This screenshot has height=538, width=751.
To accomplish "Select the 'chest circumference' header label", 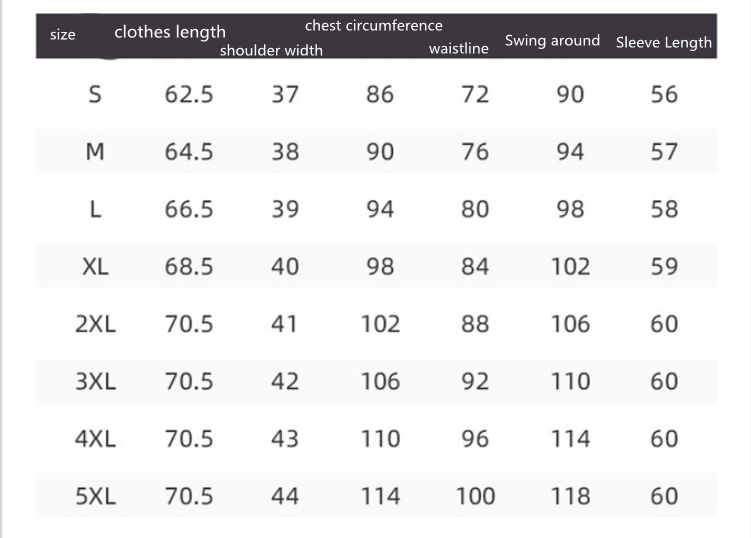I will (x=373, y=25).
